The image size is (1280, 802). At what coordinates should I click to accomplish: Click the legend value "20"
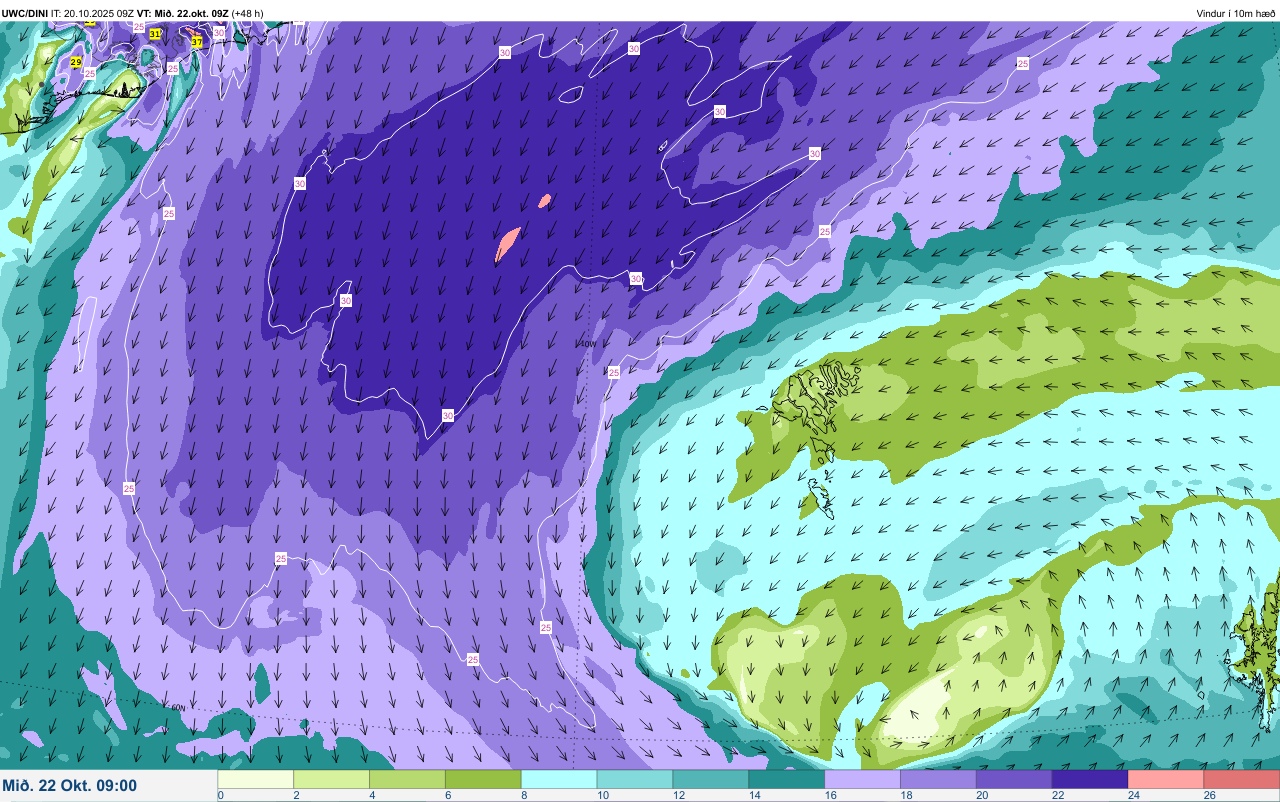tap(980, 795)
